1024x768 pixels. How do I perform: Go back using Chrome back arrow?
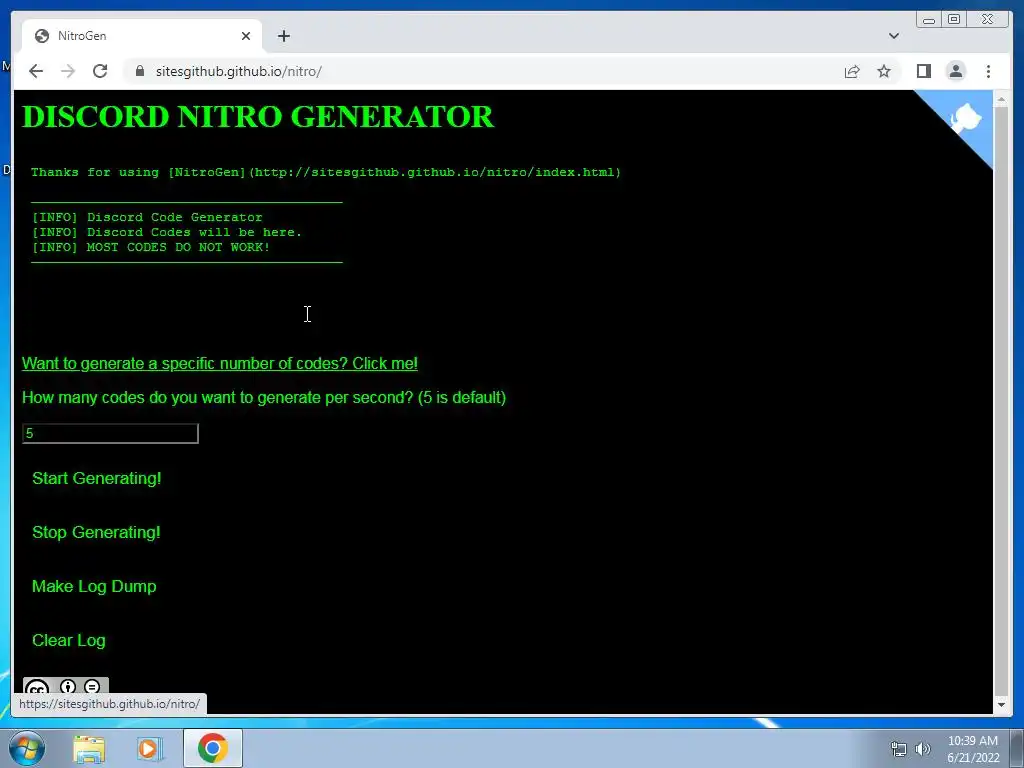(x=36, y=71)
